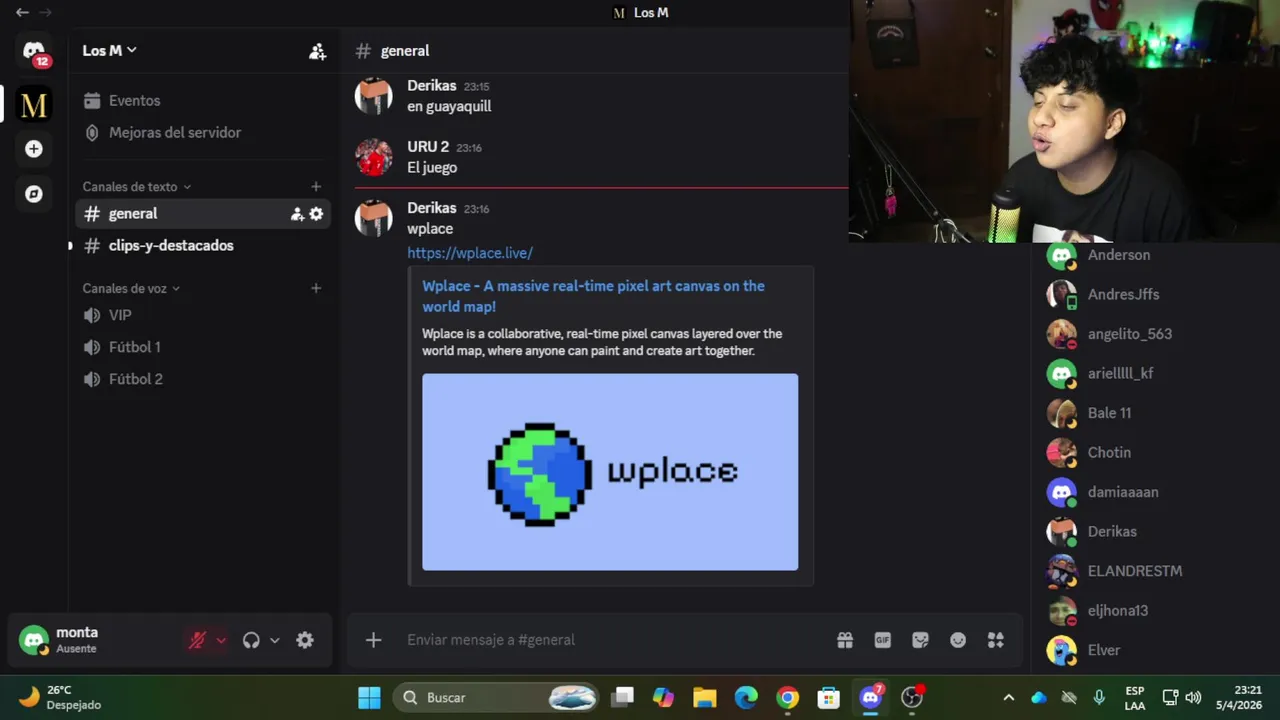The width and height of the screenshot is (1280, 720).
Task: Open Microsoft Edge from taskbar
Action: 746,698
